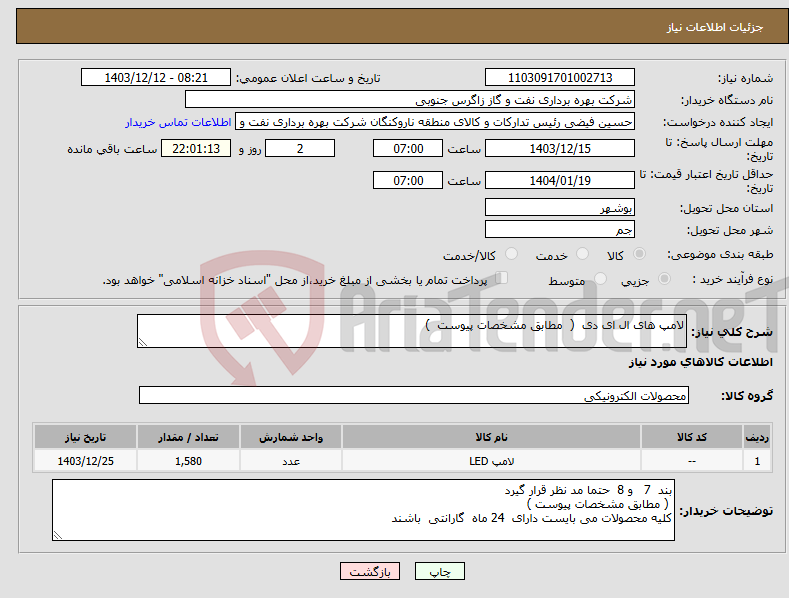789x598 pixels.
Task: Click the اطلاعات کالاهای مورد نیاز heading
Action: [700, 362]
